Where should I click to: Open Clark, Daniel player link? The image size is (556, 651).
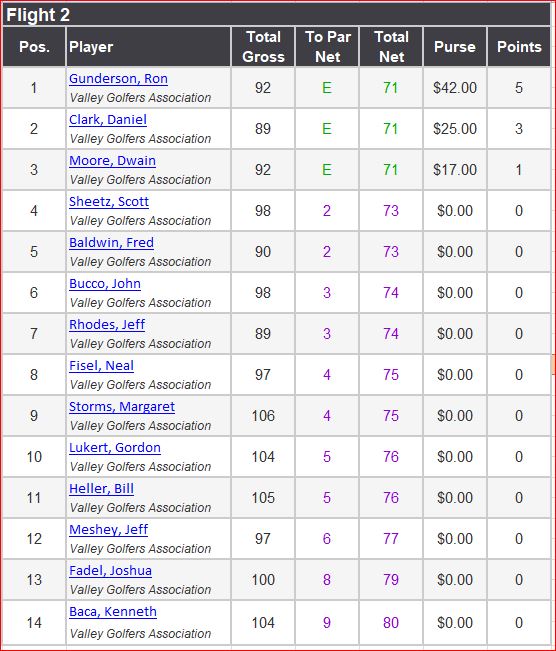tap(108, 120)
